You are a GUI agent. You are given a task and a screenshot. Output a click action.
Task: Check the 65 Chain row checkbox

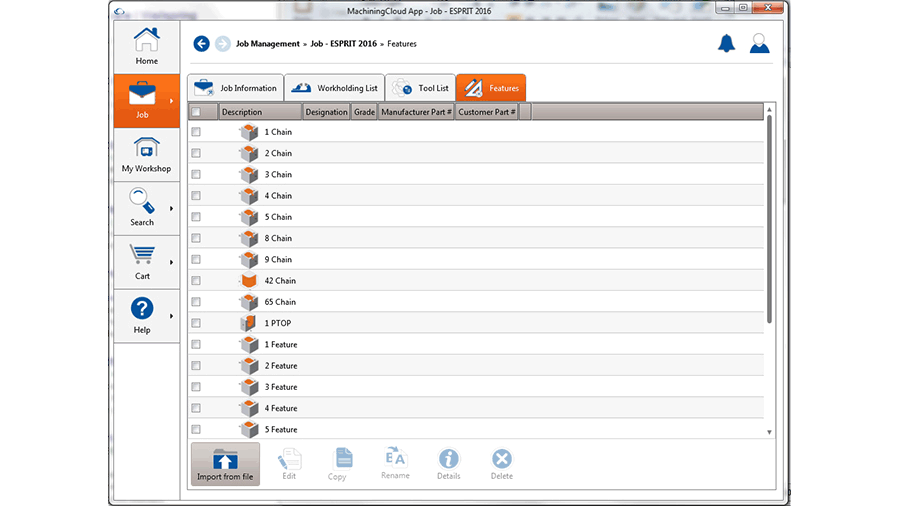click(196, 302)
